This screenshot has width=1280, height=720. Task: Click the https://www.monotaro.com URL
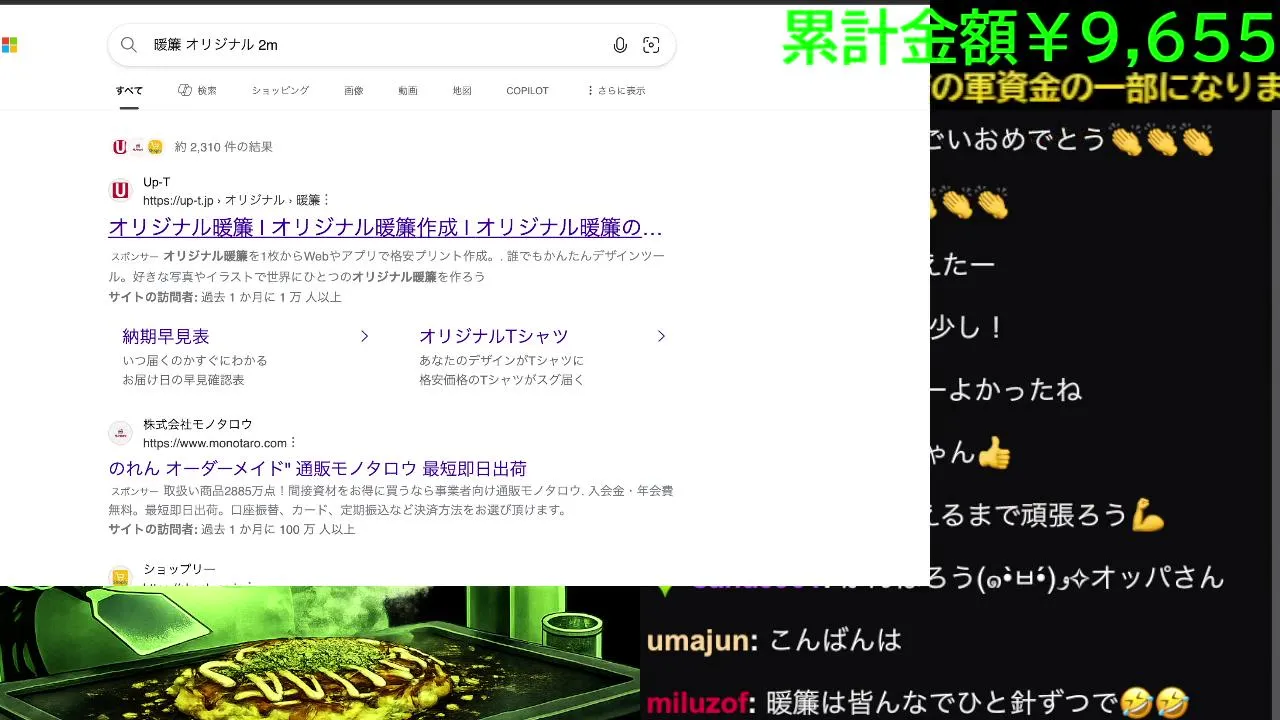pyautogui.click(x=215, y=442)
